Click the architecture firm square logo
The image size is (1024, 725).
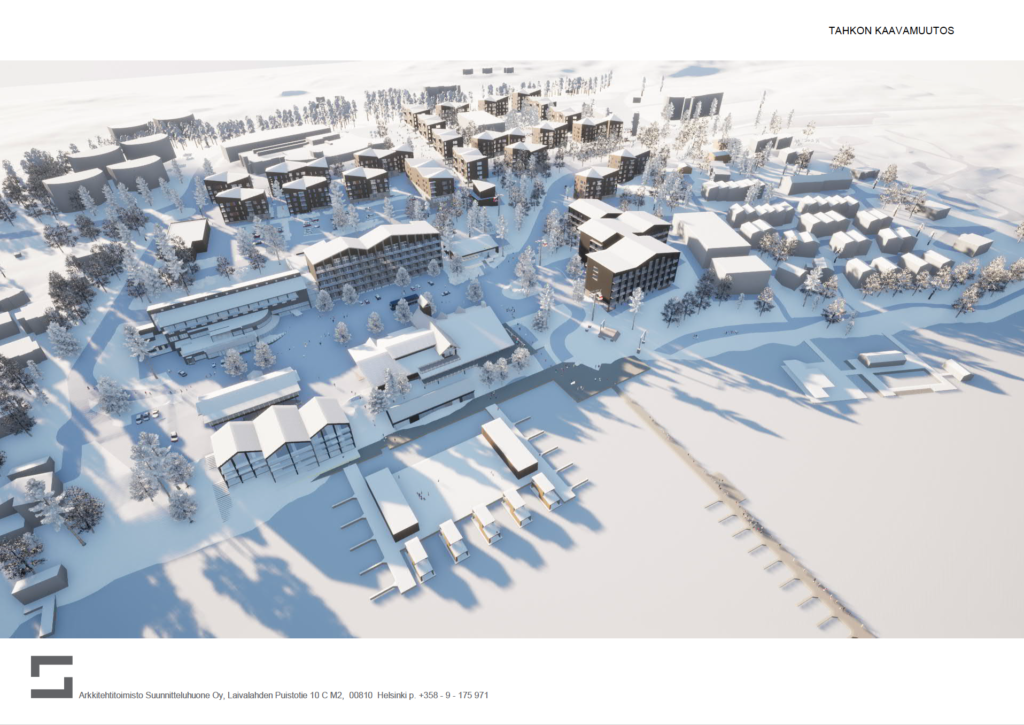coord(52,677)
